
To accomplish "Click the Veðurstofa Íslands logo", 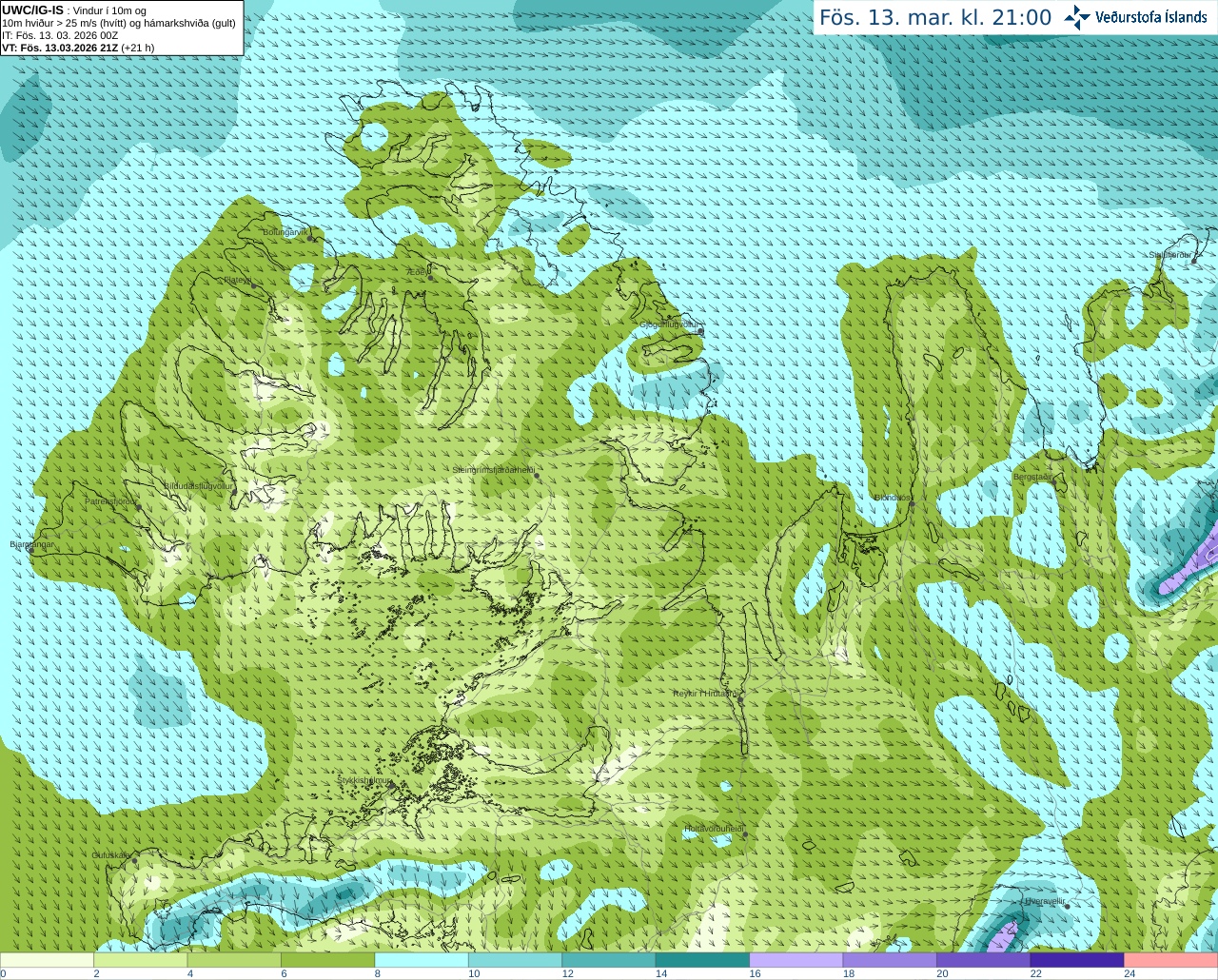I will pos(1135,17).
